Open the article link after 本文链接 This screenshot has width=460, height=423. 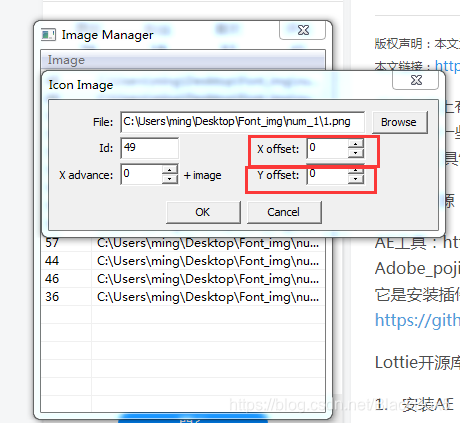click(447, 66)
